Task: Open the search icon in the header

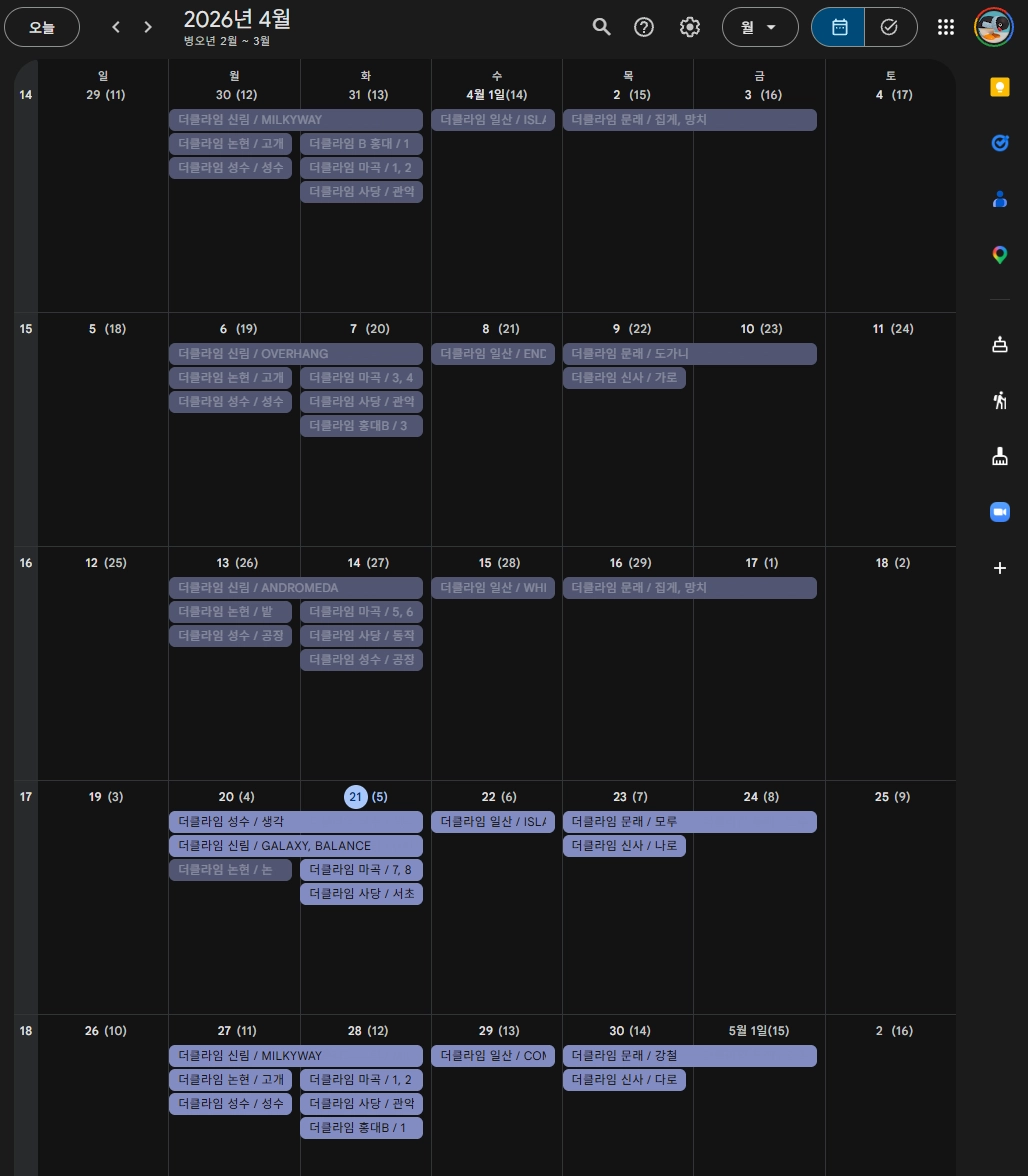Action: pos(601,27)
